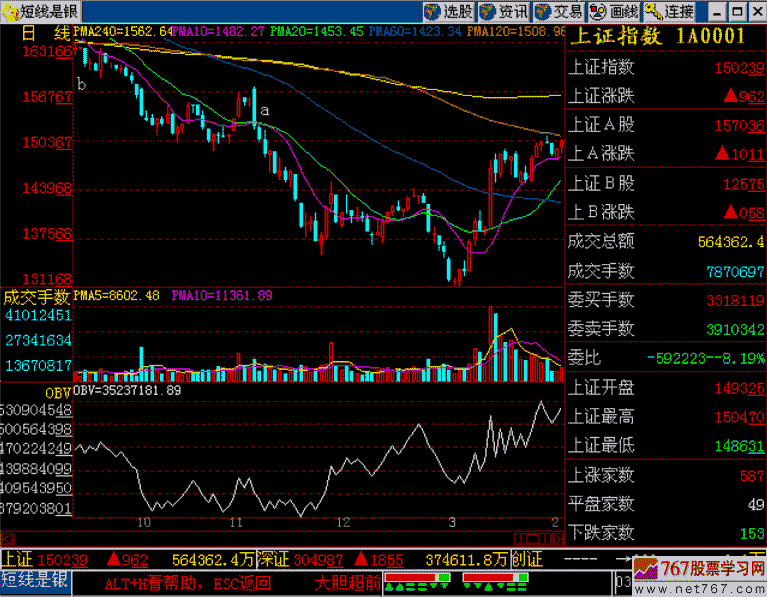767x597 pixels.
Task: Click the 上证 index in bottom ticker
Action: point(18,559)
